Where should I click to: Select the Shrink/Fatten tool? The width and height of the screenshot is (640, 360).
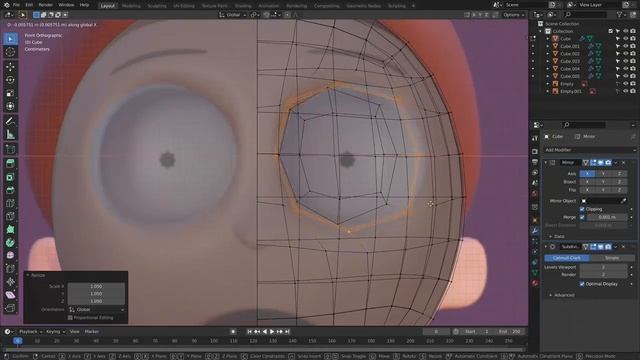point(10,282)
